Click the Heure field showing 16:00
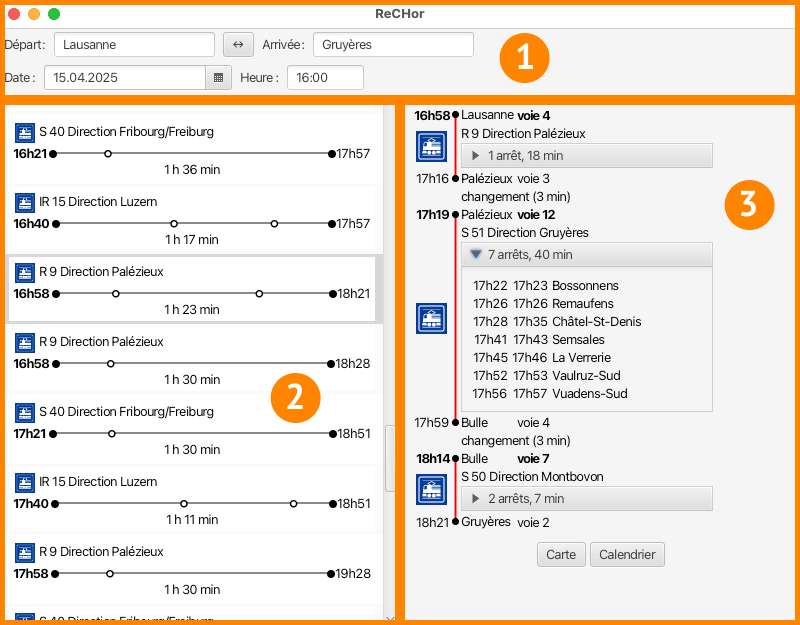 click(326, 78)
